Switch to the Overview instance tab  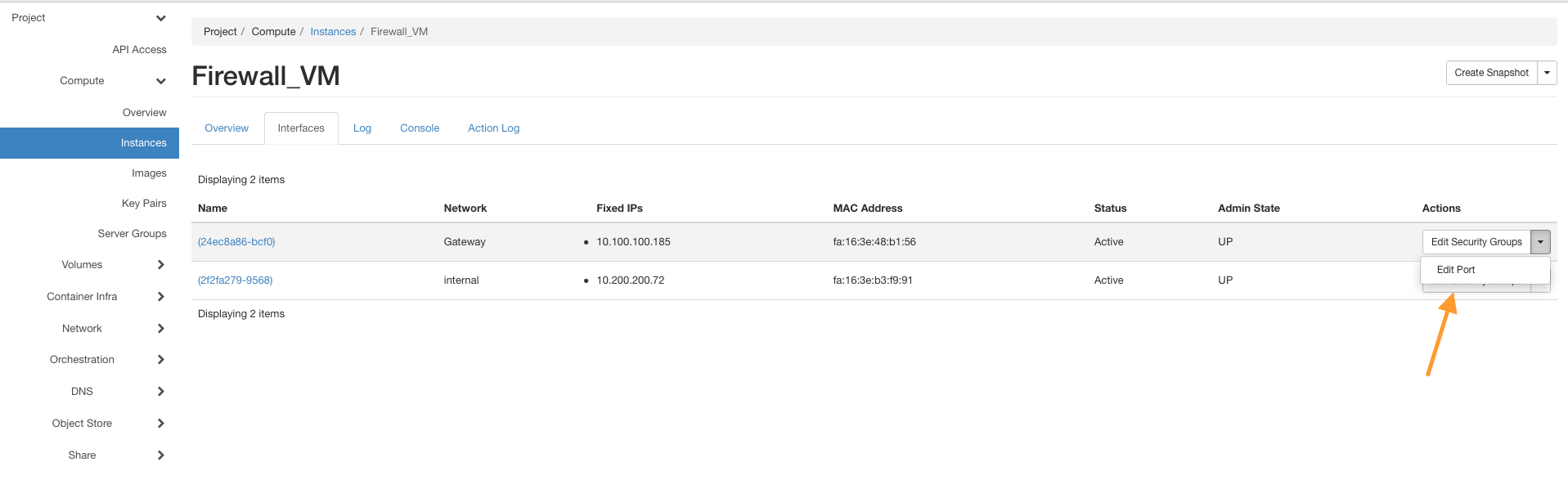(227, 128)
